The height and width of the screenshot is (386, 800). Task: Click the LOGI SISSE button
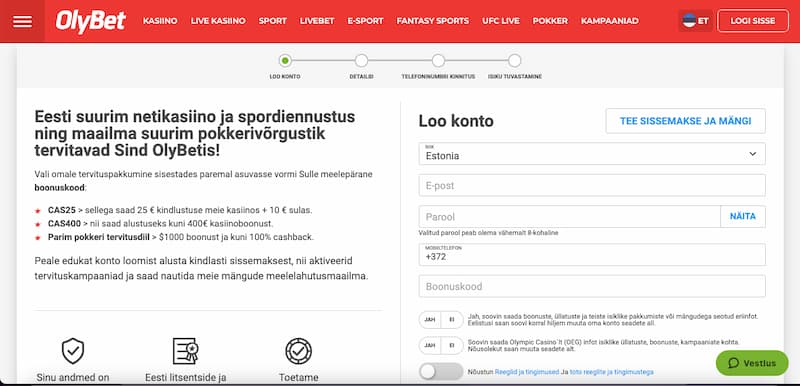coord(753,21)
